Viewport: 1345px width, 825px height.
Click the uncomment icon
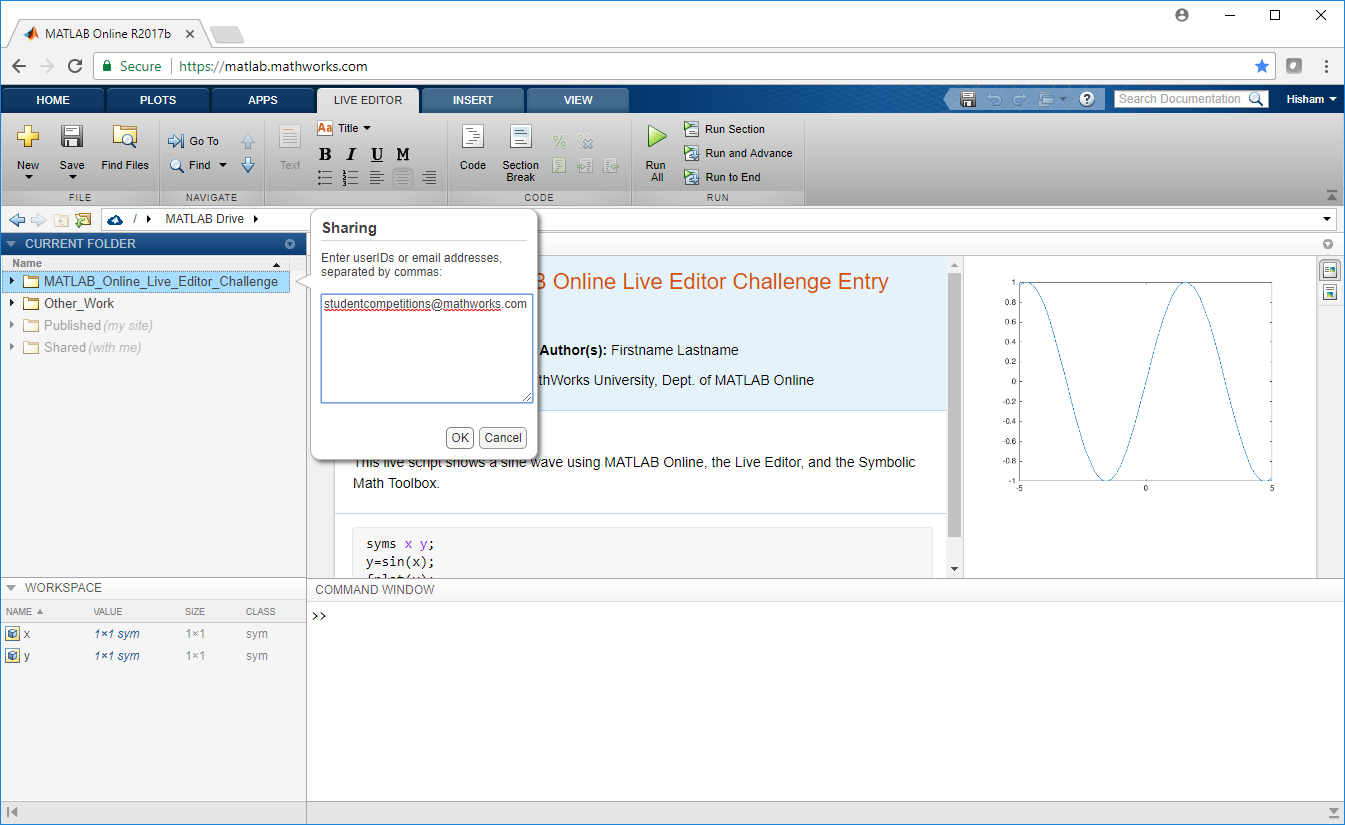click(x=586, y=142)
